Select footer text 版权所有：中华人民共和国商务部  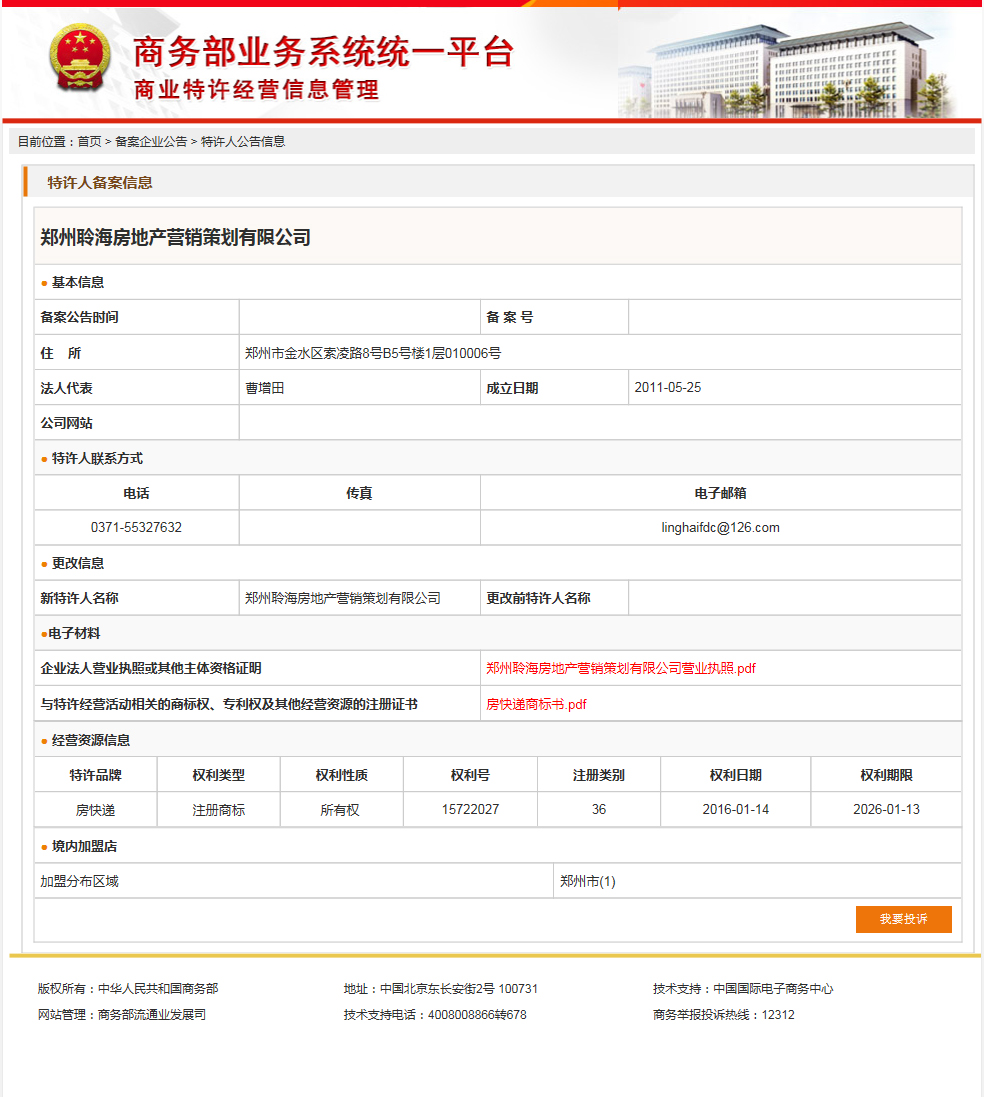(x=128, y=989)
